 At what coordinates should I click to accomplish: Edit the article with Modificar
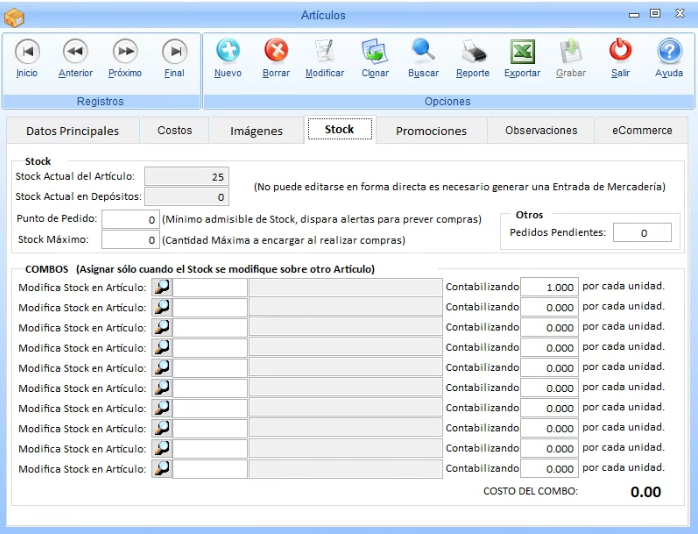point(325,58)
